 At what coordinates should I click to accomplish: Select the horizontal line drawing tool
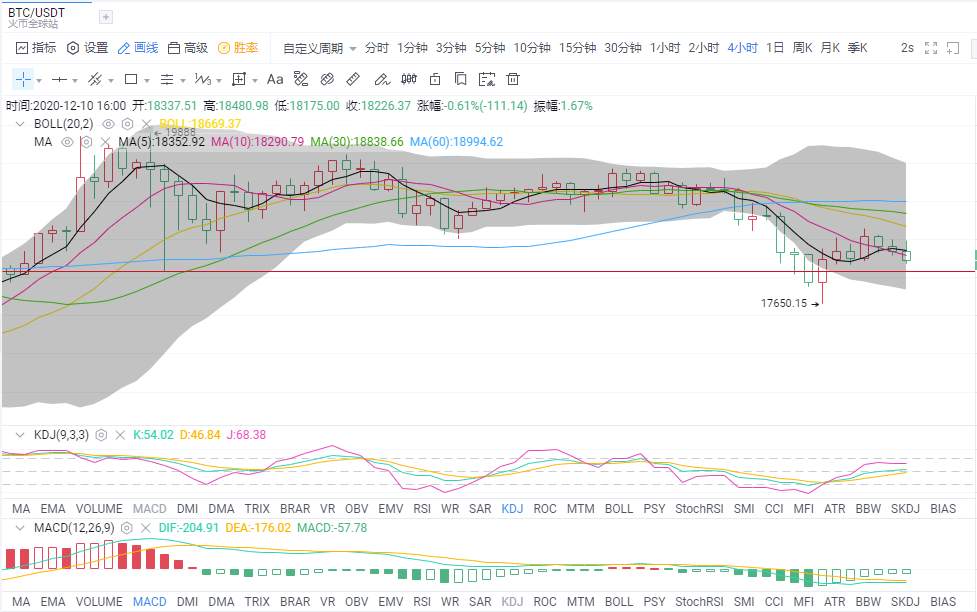(x=59, y=79)
